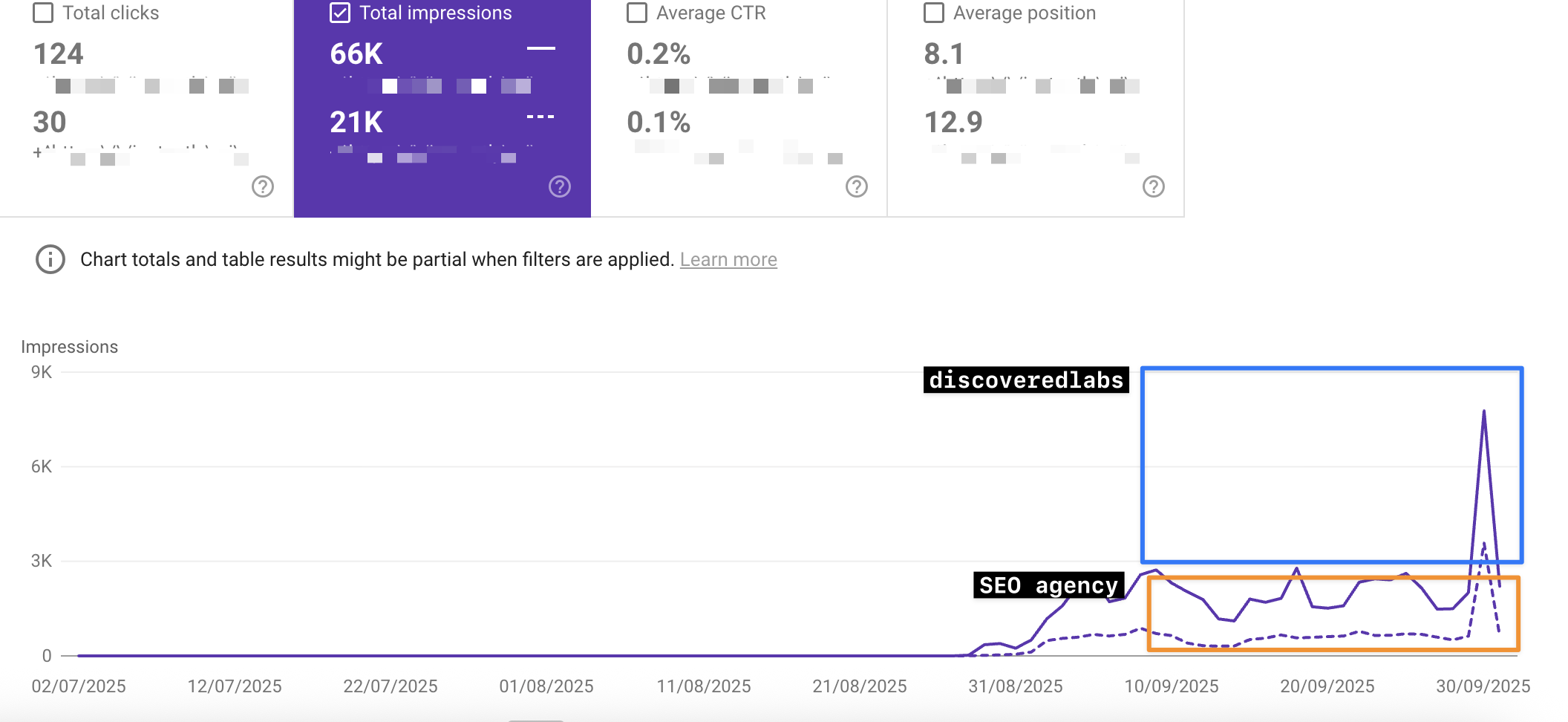Click the 10/09/2025 date on the chart axis

[x=1171, y=686]
